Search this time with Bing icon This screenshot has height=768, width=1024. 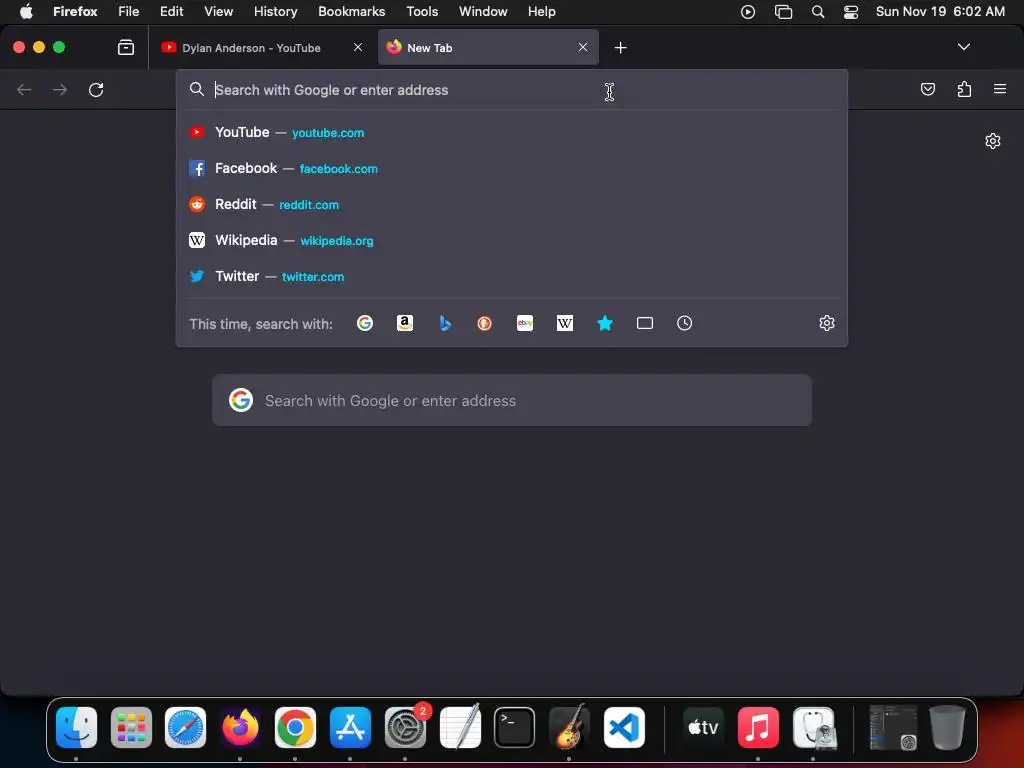click(x=445, y=323)
